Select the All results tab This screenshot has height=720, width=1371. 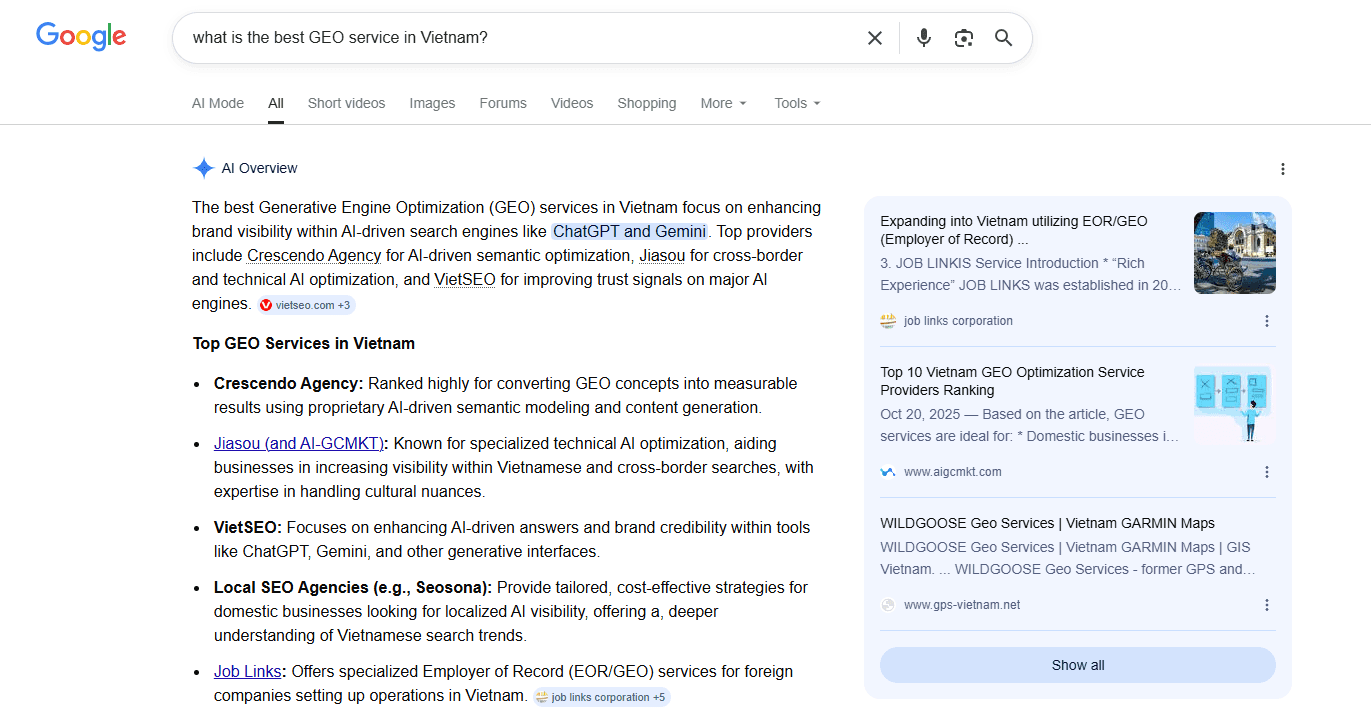click(x=276, y=103)
